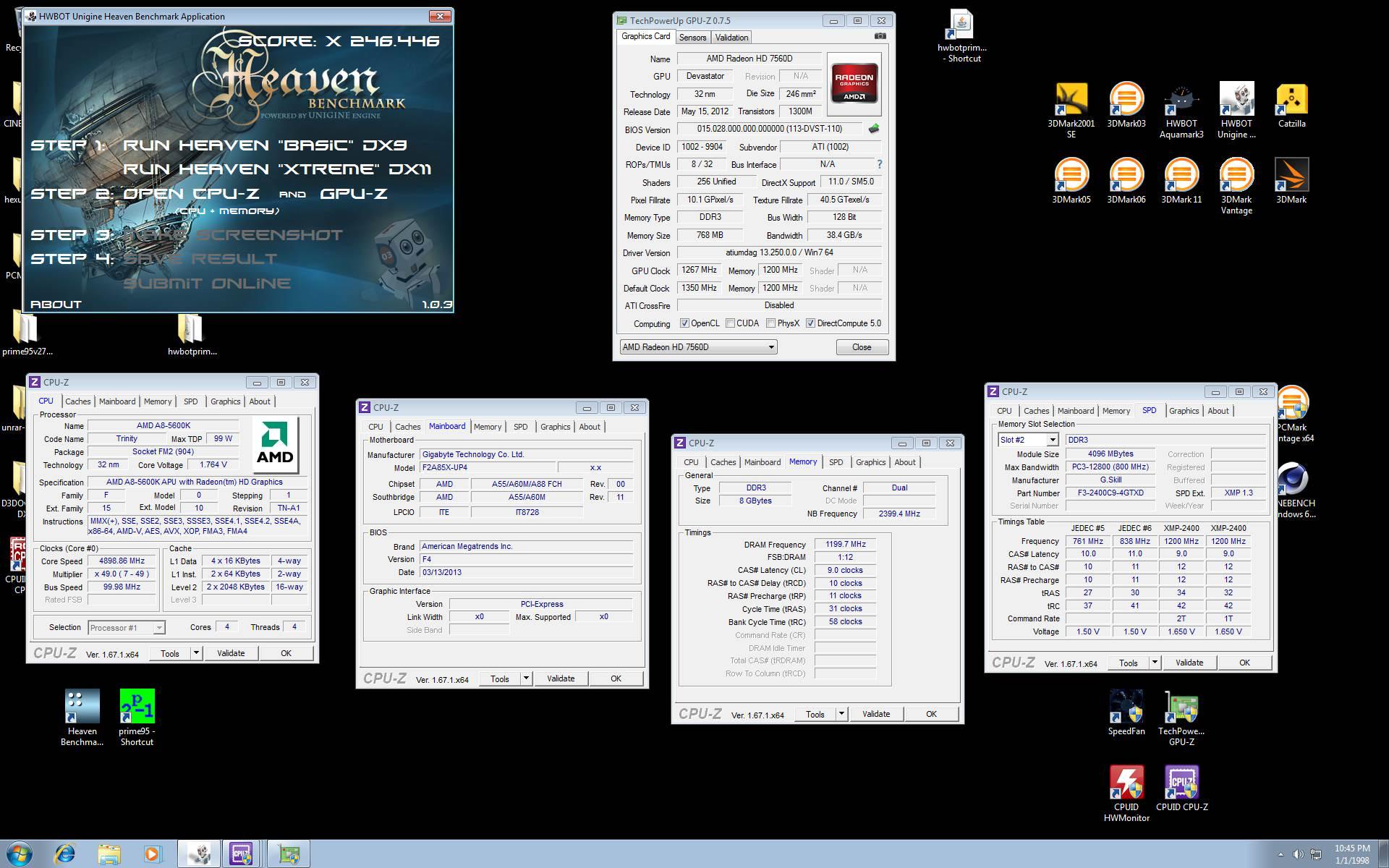Click Validate in CPU-Z Memory window
Screen dimensions: 1389x868
(x=876, y=714)
